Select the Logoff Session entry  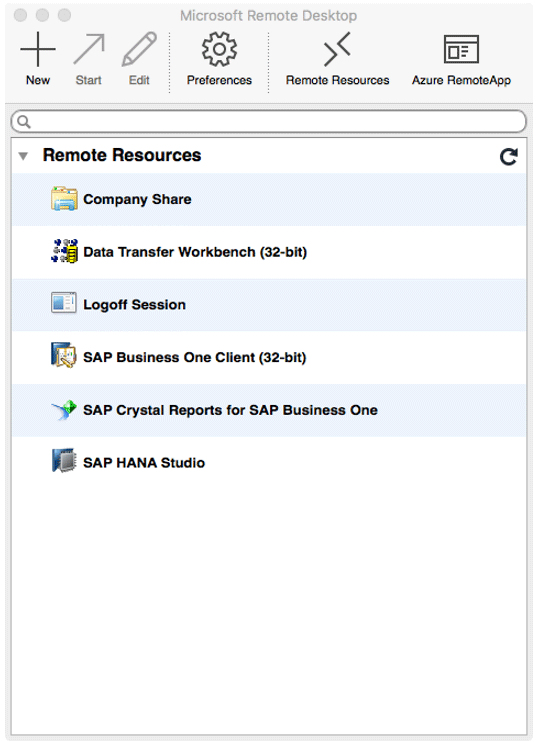tap(269, 305)
